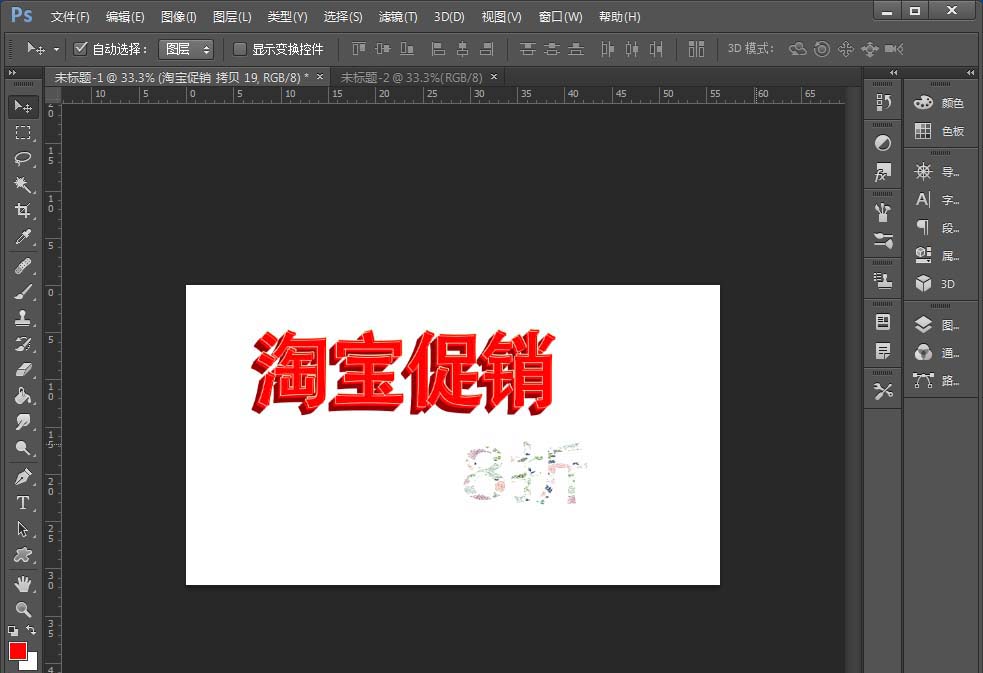Screen dimensions: 983x673
Task: Open the 通道 channels panel button
Action: 940,353
